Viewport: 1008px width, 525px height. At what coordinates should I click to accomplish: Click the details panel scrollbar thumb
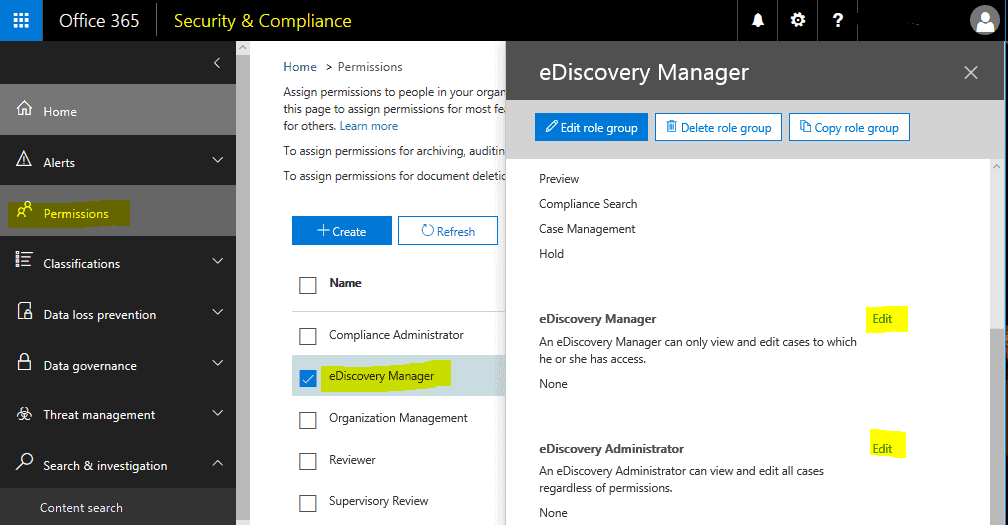click(996, 426)
